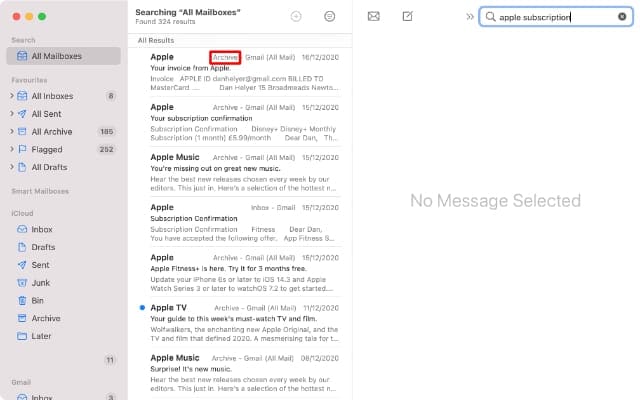Open the iCloud Later mailbox

click(x=40, y=337)
